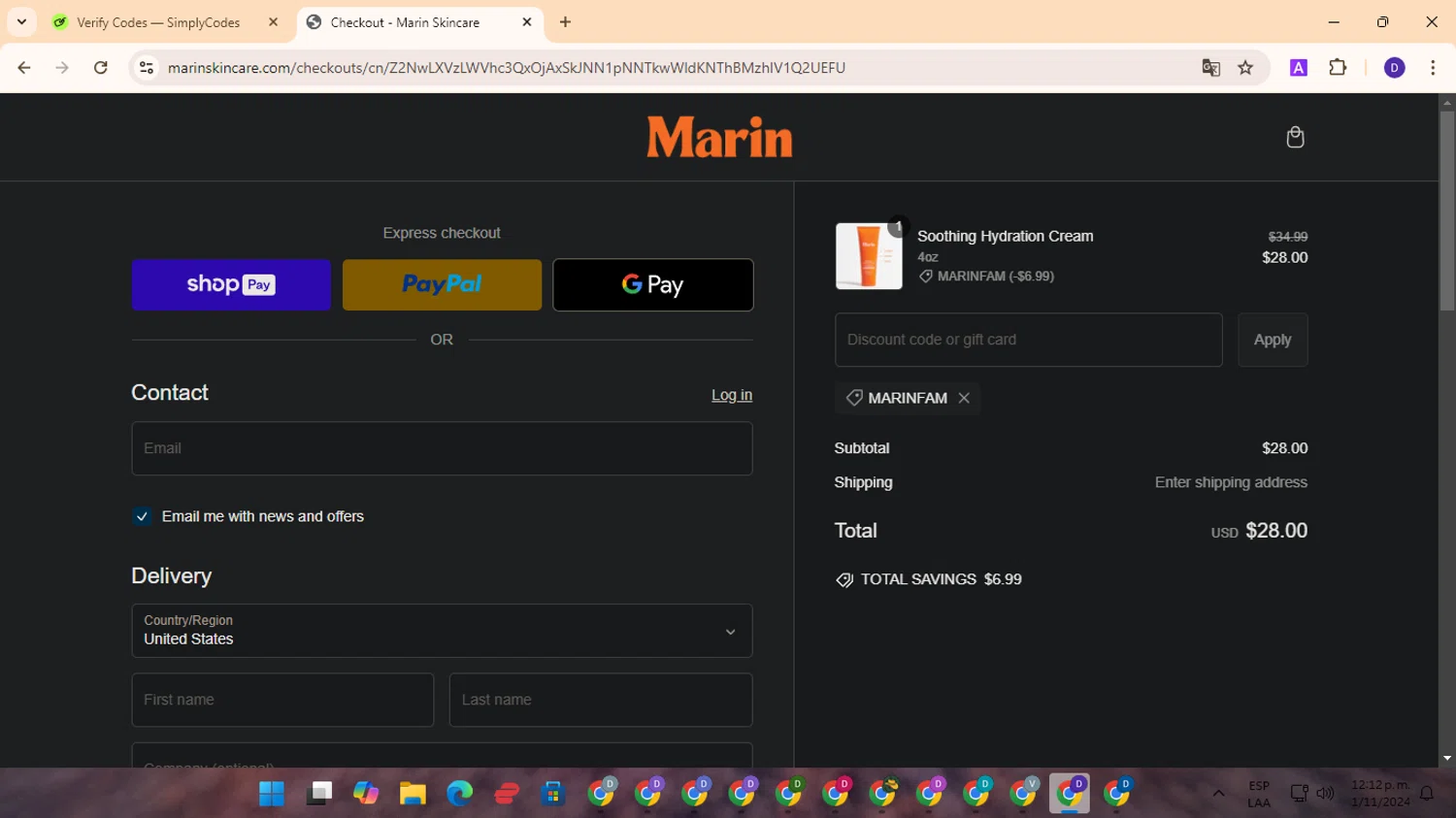Image resolution: width=1456 pixels, height=818 pixels.
Task: Pay with Shop Pay
Action: point(231,284)
